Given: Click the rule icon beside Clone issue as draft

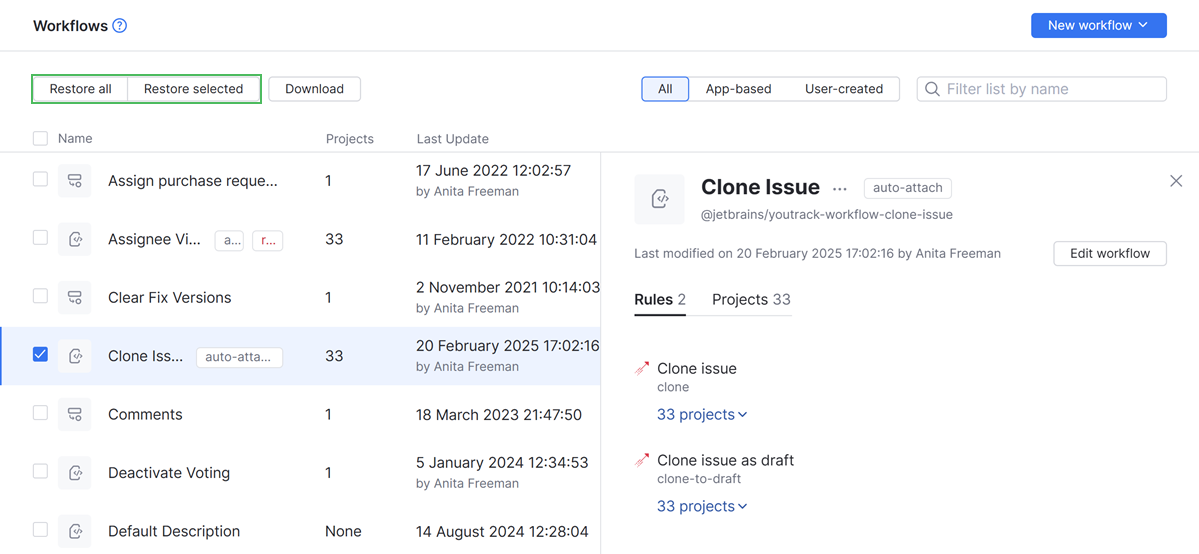Looking at the screenshot, I should click(x=642, y=461).
